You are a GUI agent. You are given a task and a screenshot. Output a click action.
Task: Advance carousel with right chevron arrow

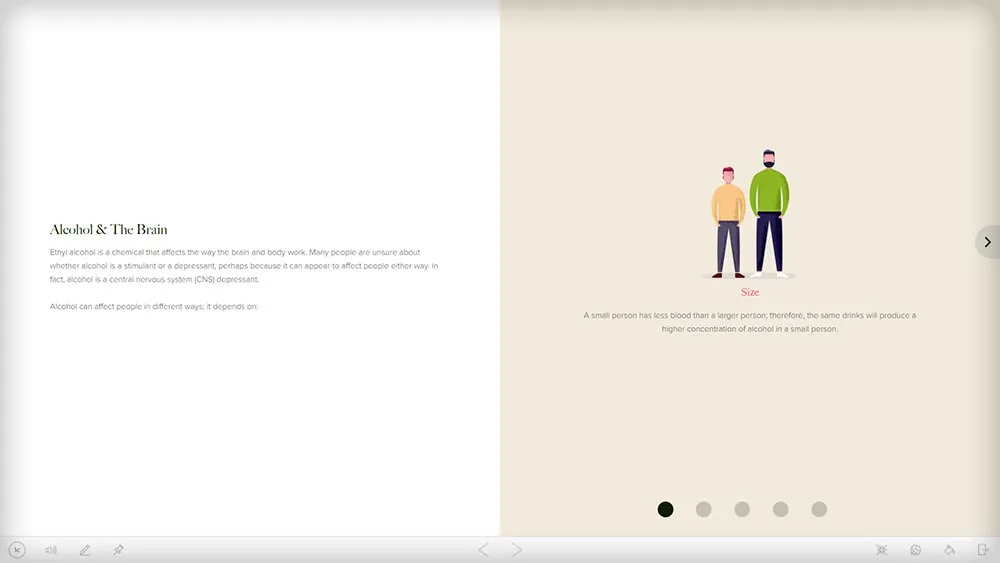[987, 242]
